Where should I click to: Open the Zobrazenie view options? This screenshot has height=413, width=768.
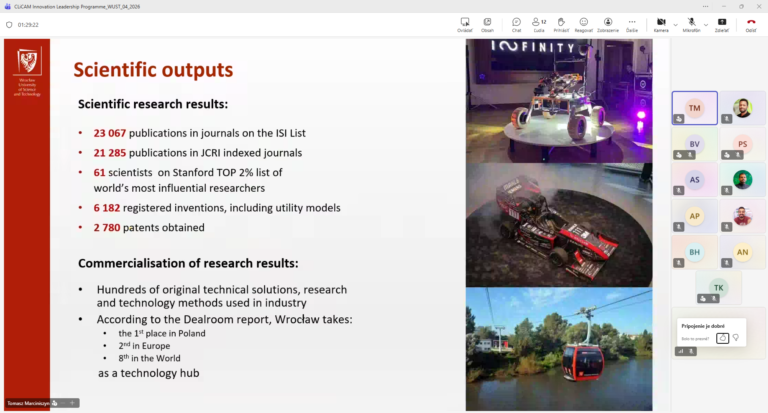608,23
